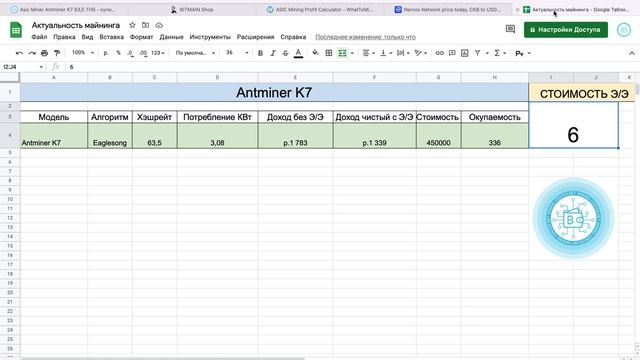Open the last change history link
Image resolution: width=640 pixels, height=360 pixels.
365,37
